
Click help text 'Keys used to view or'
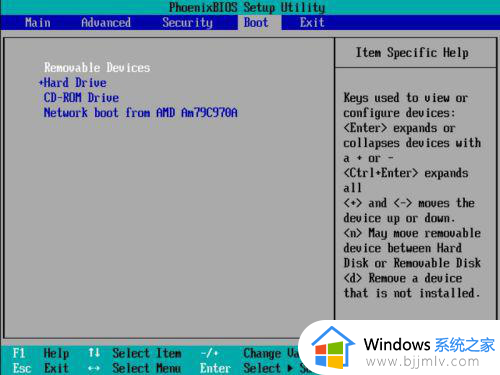point(406,98)
